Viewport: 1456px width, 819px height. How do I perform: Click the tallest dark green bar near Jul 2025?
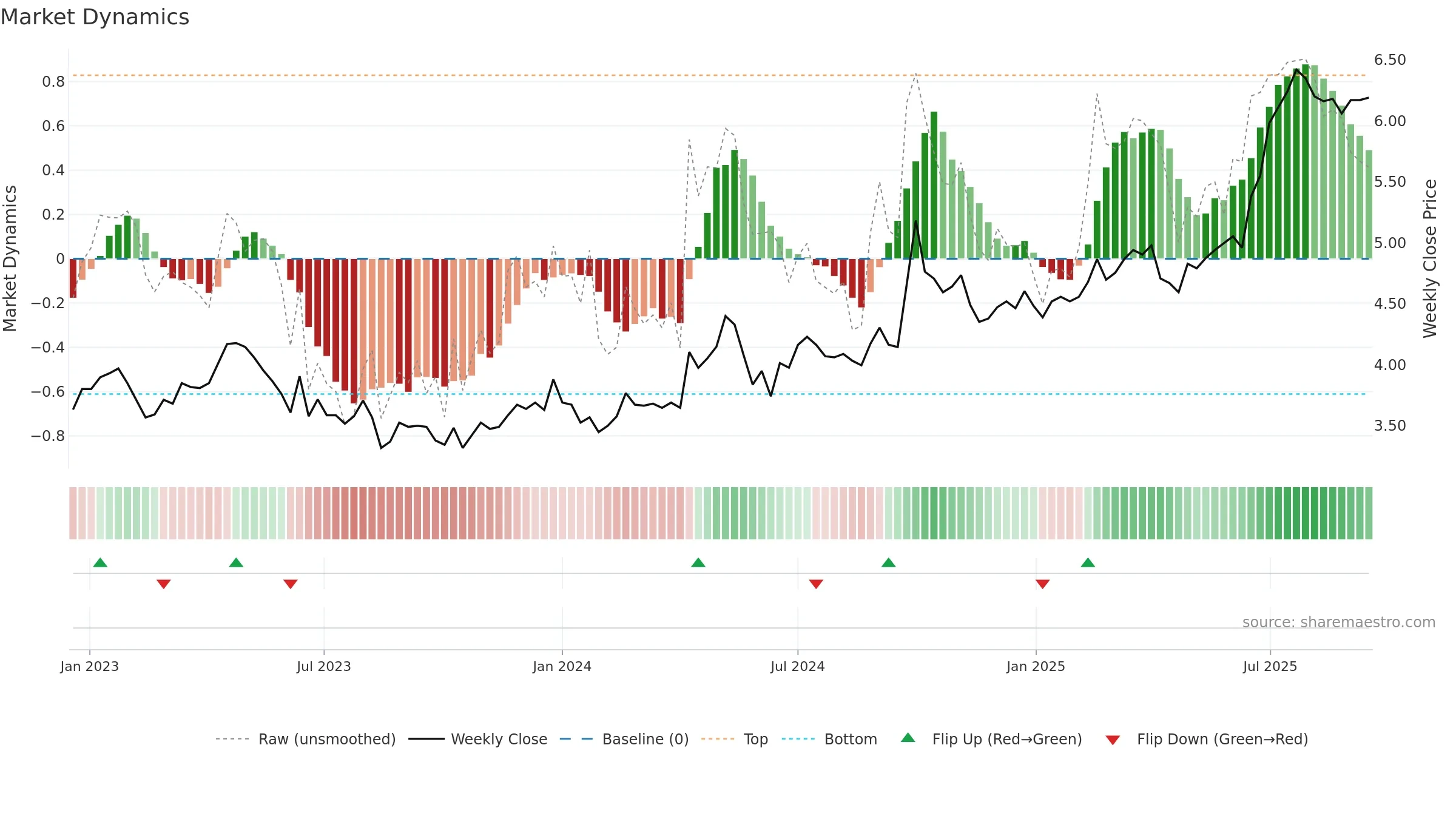[x=1306, y=161]
